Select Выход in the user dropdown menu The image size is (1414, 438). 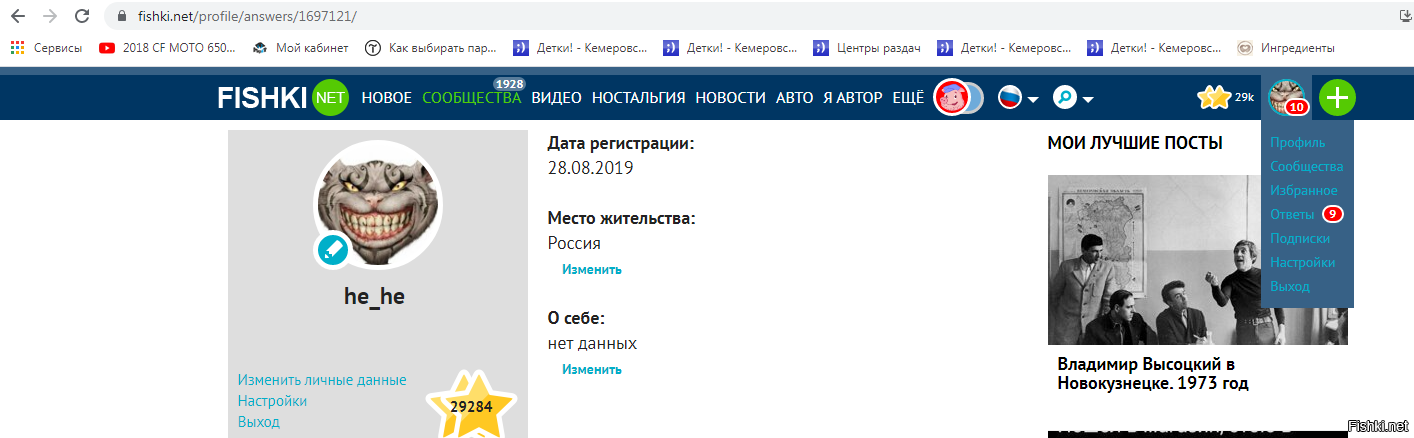pos(1289,287)
